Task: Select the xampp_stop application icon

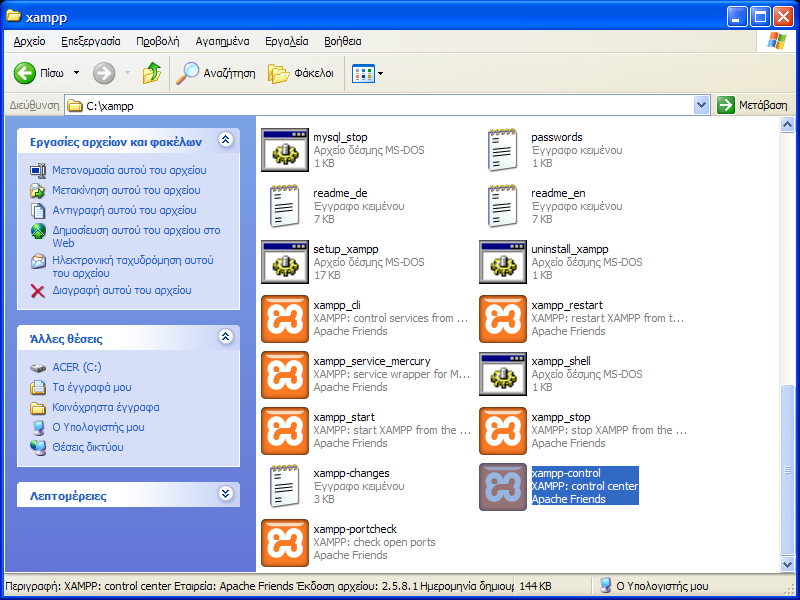Action: [503, 431]
